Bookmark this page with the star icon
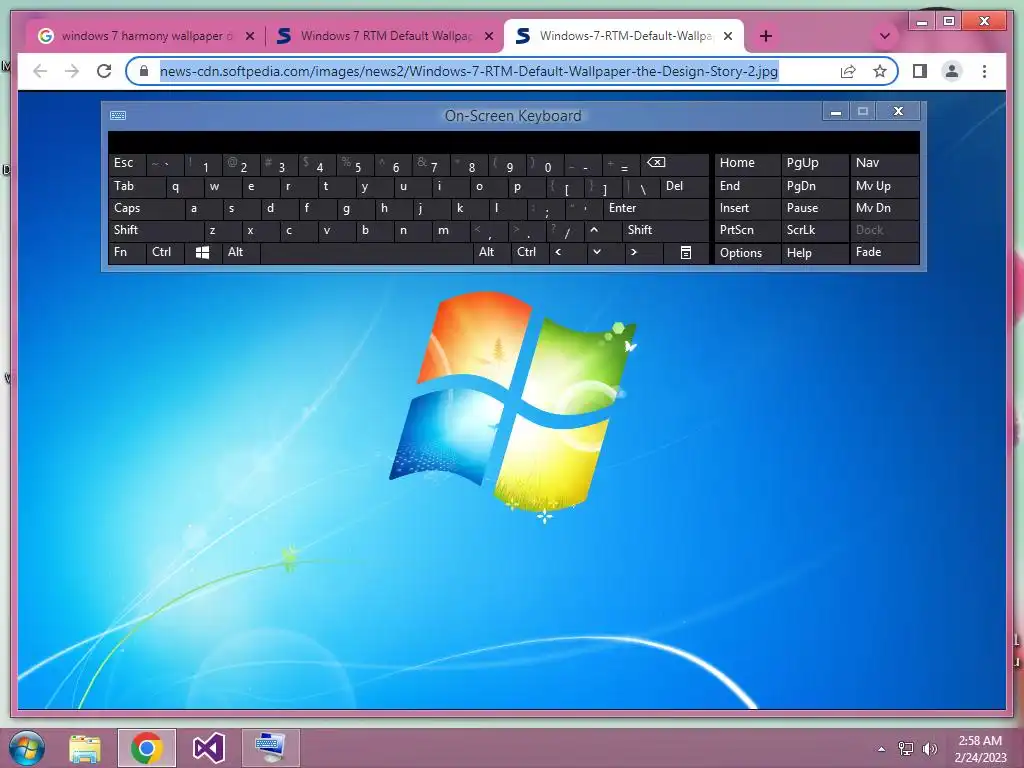 tap(880, 71)
